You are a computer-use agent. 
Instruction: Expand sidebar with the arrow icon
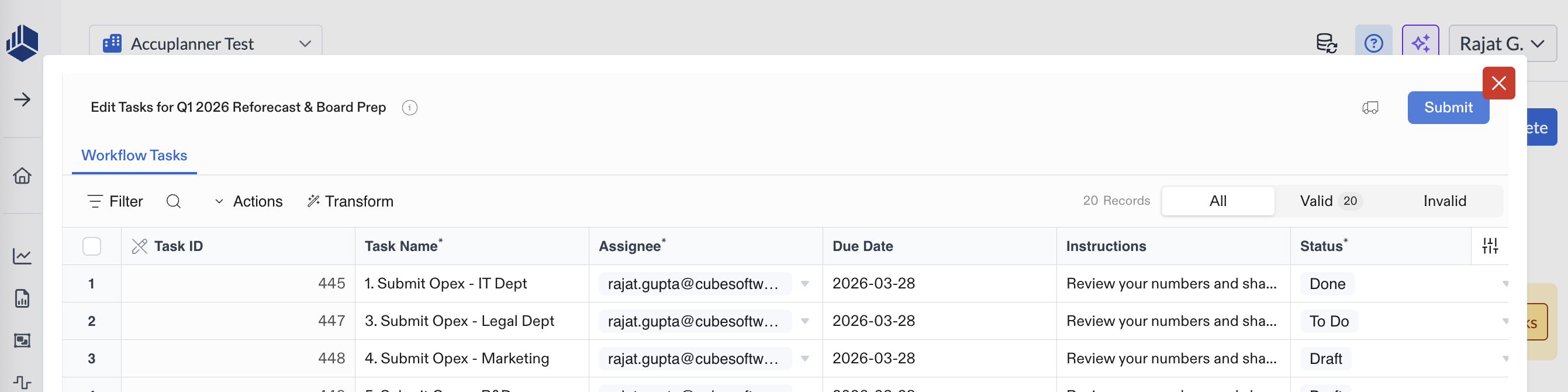point(23,100)
